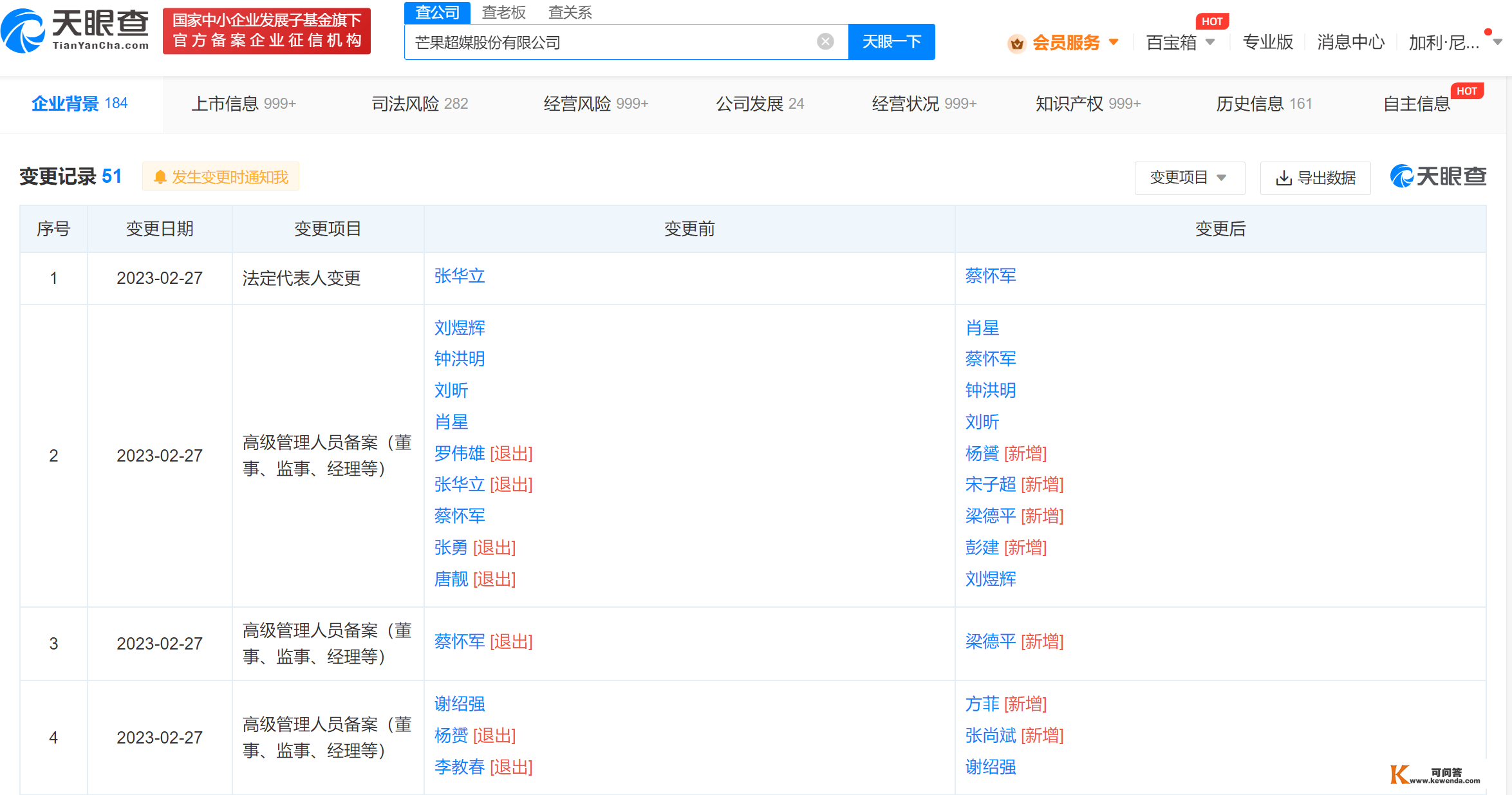
Task: Open 宋子超 link marked 新增
Action: pyautogui.click(x=991, y=484)
